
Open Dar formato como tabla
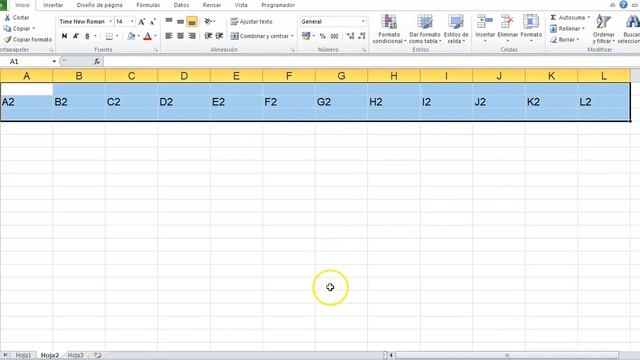click(425, 29)
